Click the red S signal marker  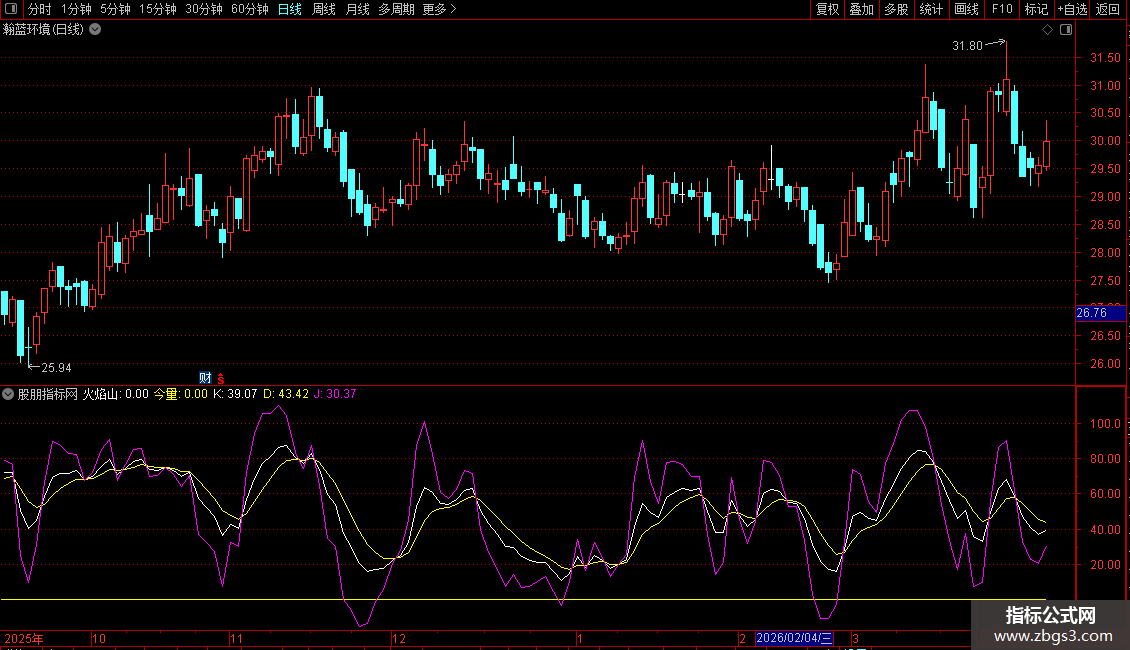(220, 377)
